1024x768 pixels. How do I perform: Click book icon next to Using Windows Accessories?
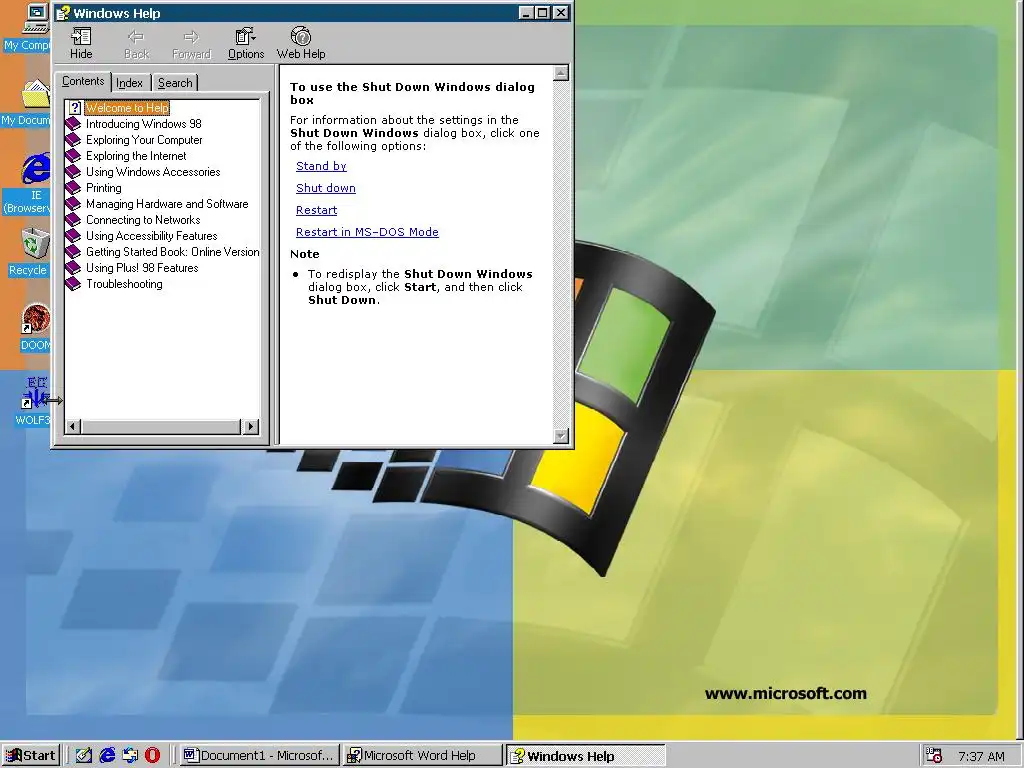click(x=73, y=172)
